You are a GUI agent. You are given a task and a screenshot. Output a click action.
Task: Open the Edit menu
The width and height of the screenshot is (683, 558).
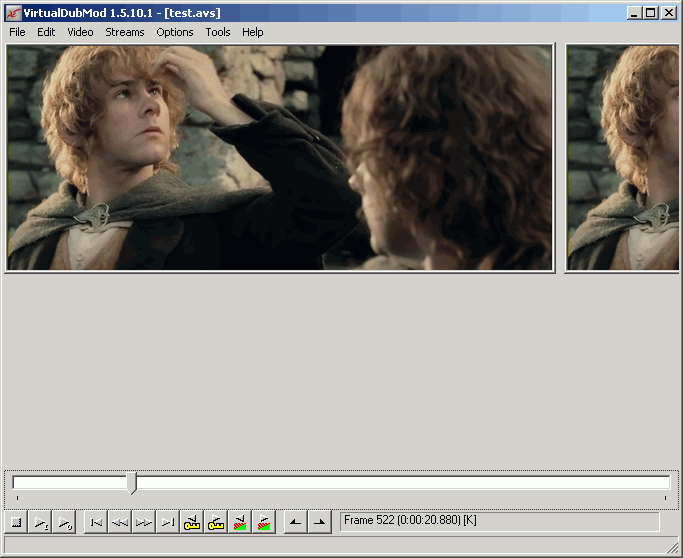[x=46, y=32]
